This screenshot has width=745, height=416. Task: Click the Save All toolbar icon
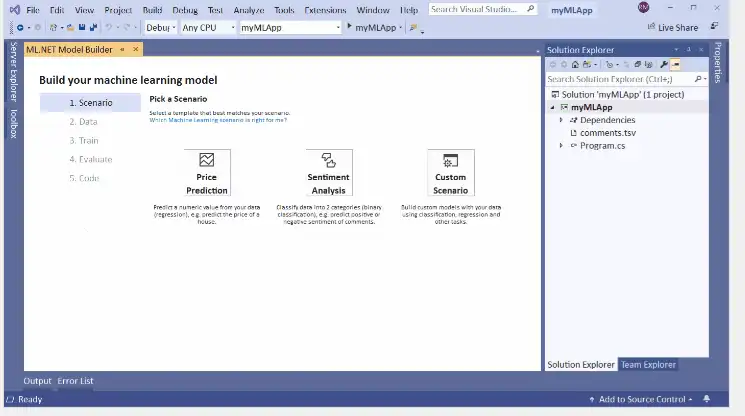[x=93, y=28]
